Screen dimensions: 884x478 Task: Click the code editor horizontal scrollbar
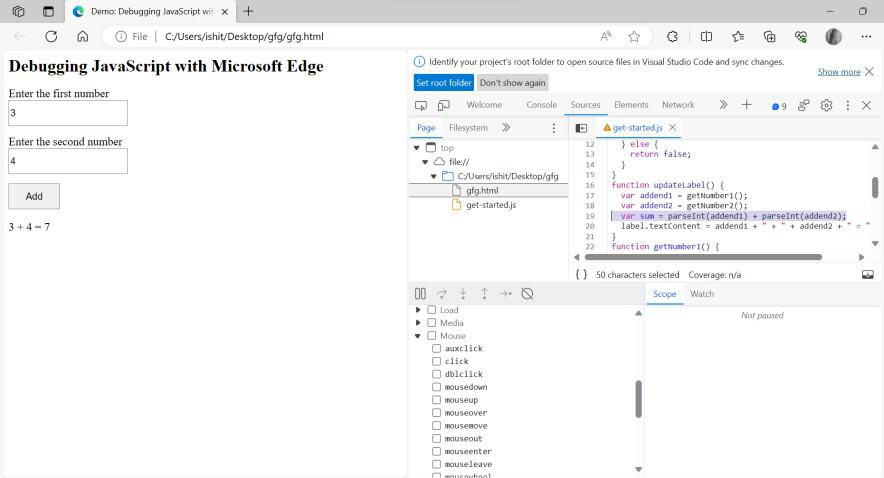coord(703,257)
